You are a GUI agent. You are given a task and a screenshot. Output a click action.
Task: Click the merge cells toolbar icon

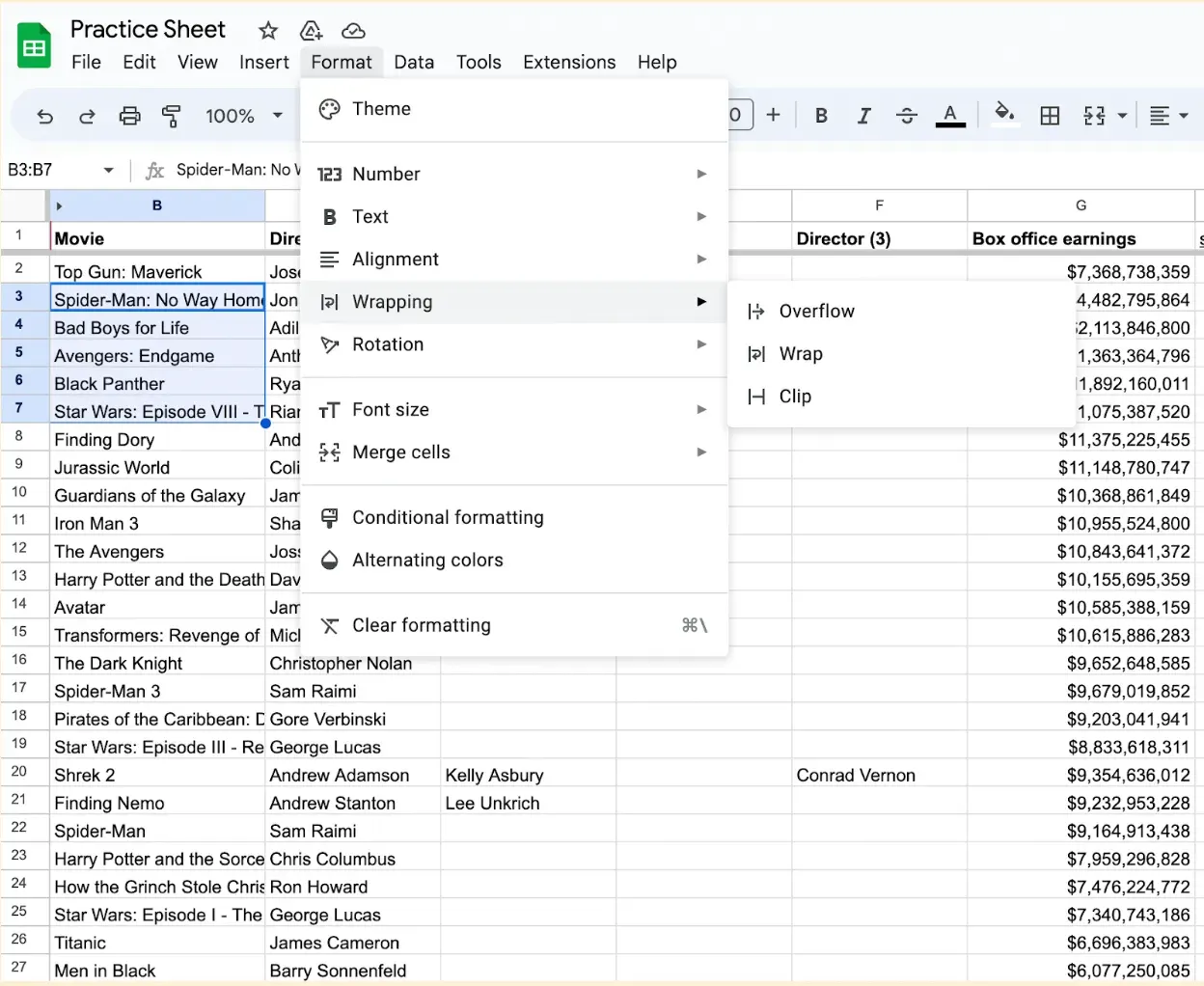coord(1094,116)
